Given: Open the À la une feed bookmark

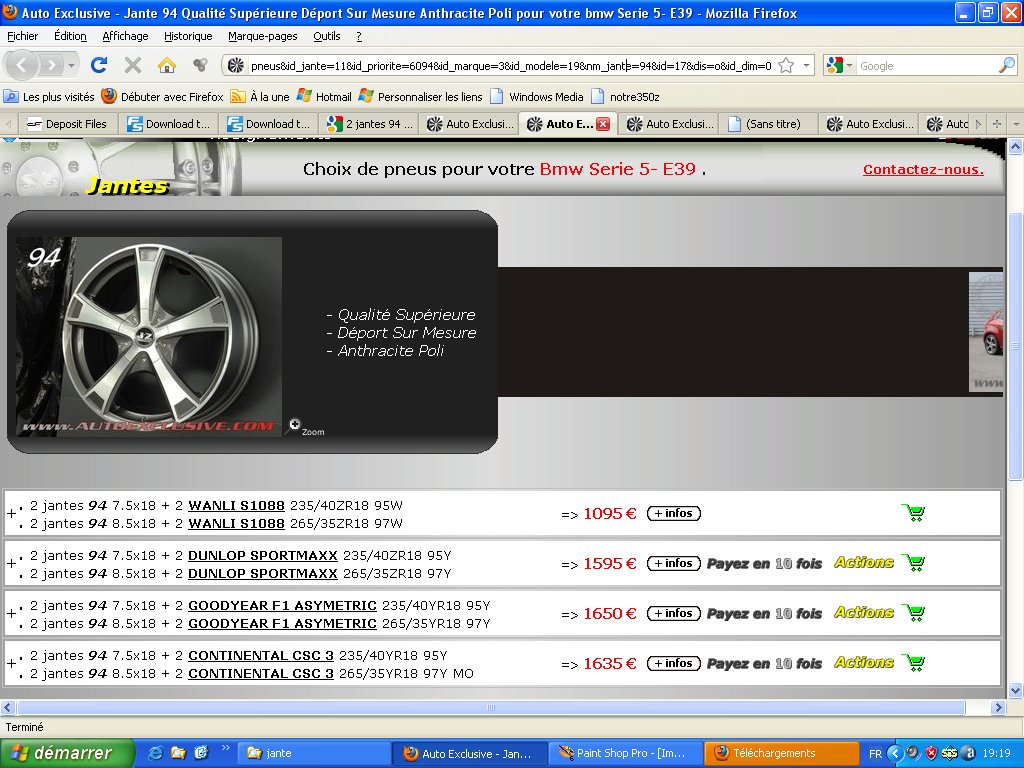Looking at the screenshot, I should [260, 97].
